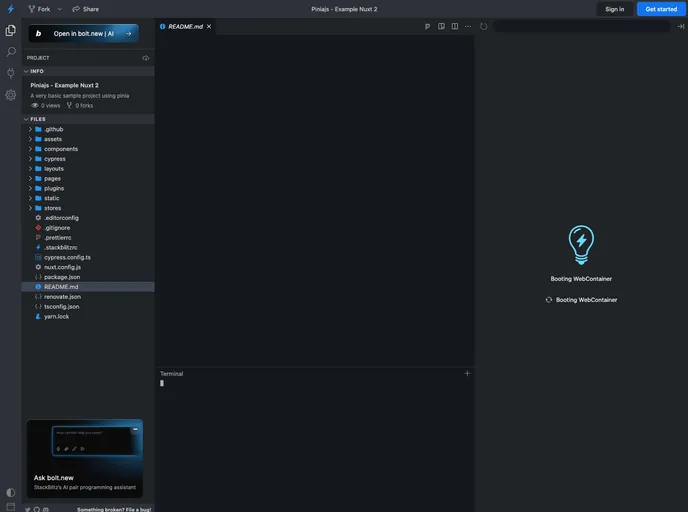Expand the static folder
Screen dimensions: 688x512
click(88, 198)
